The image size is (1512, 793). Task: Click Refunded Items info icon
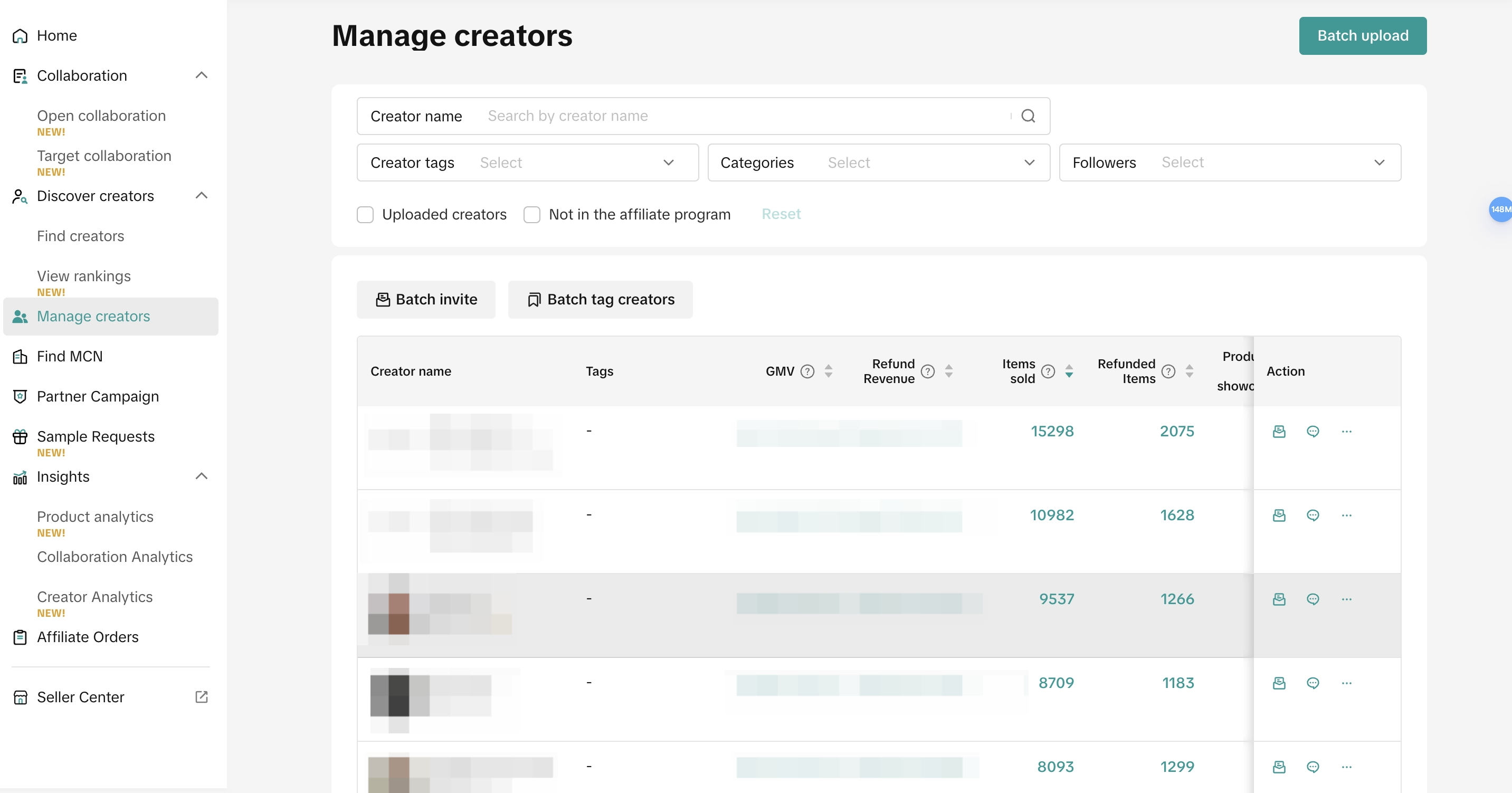point(1168,371)
